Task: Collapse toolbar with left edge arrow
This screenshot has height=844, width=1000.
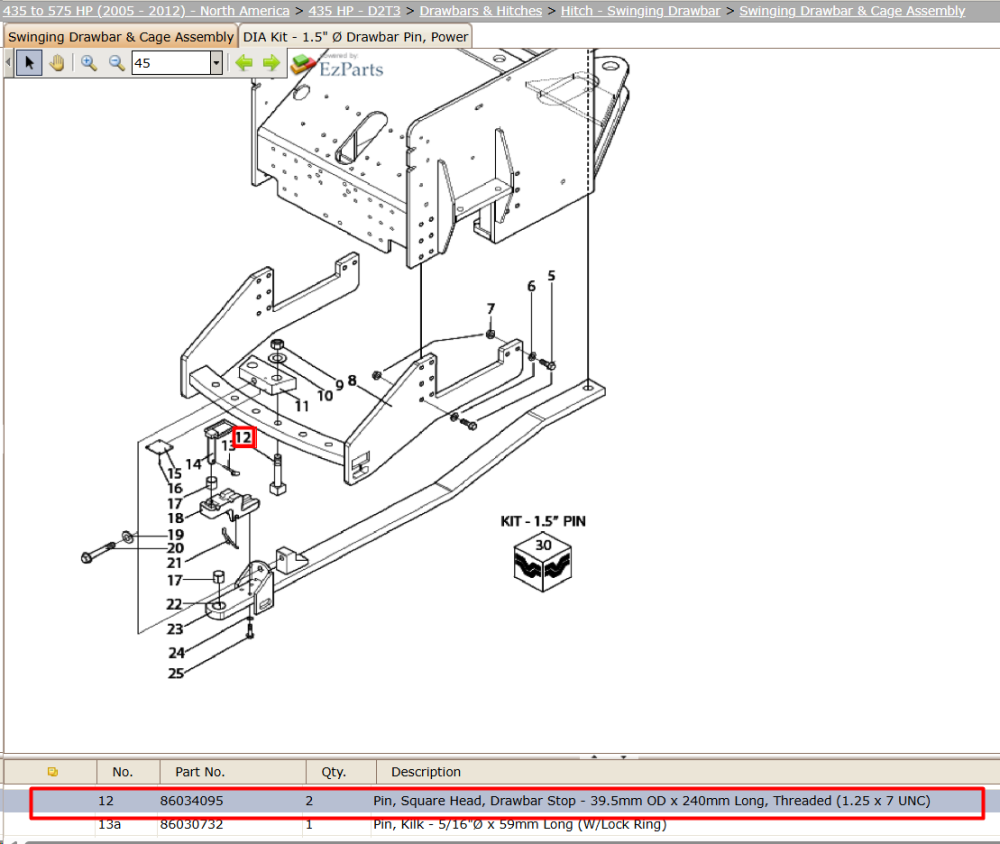Action: point(8,63)
